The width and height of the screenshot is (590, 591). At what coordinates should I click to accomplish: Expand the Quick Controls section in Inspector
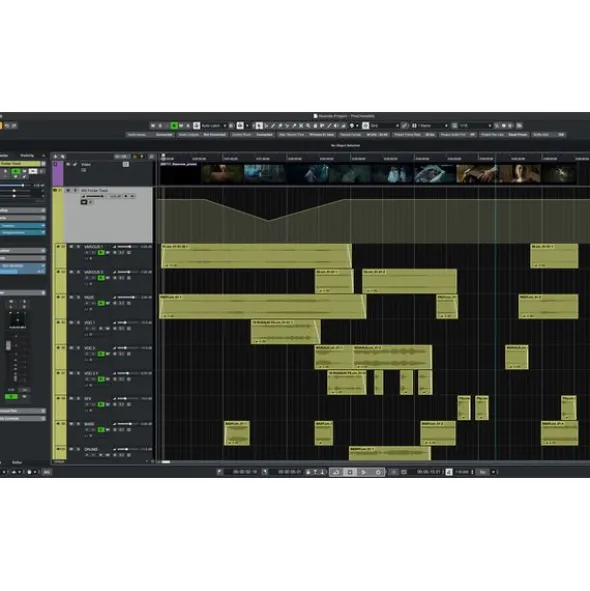pos(22,418)
